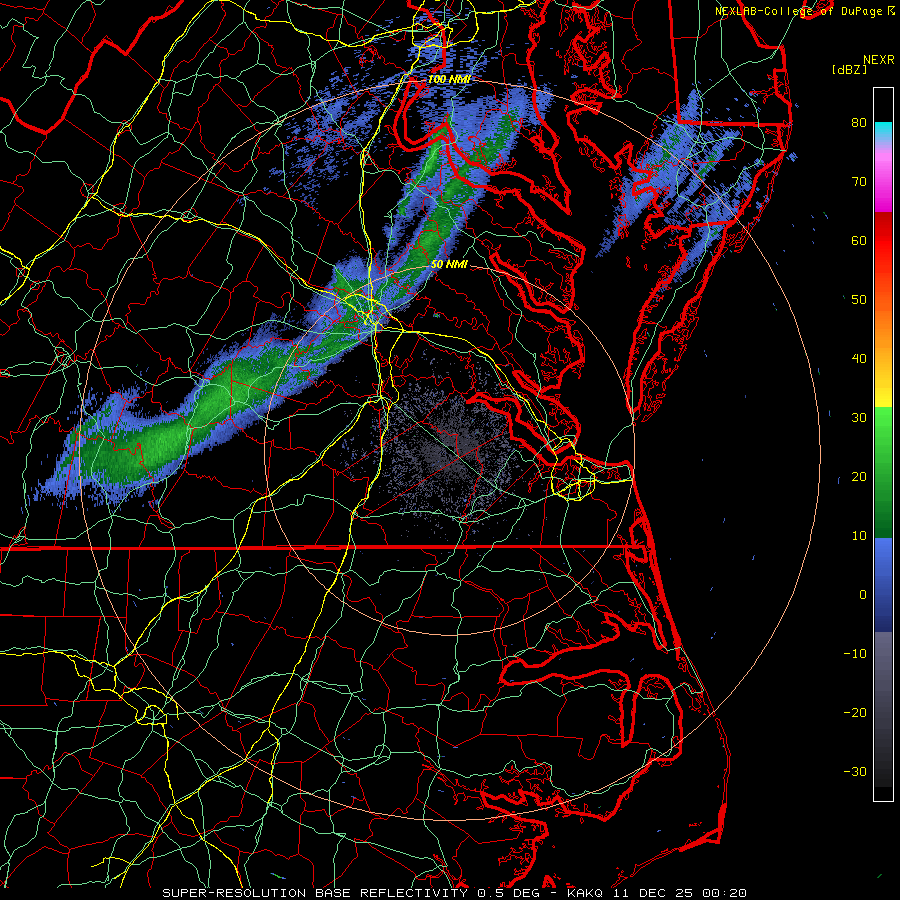Screen dimensions: 900x900
Task: Click the 70 value on dBZ scale
Action: (x=859, y=182)
